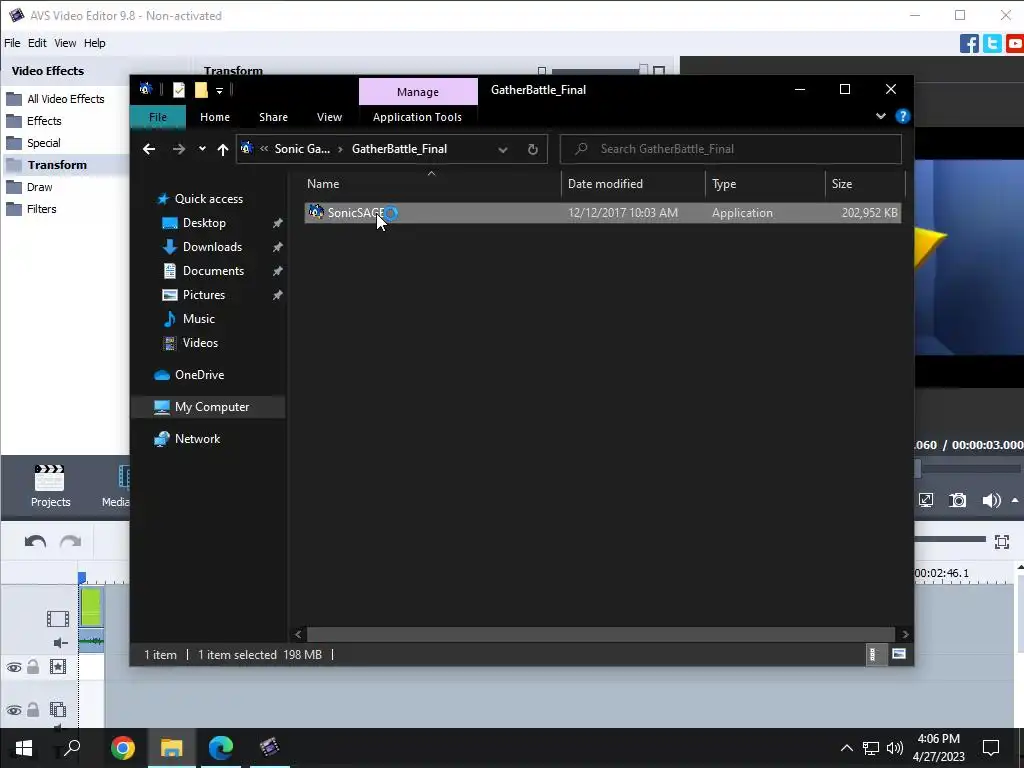1024x768 pixels.
Task: Click the redo arrow in AVS timeline toolbar
Action: [71, 541]
